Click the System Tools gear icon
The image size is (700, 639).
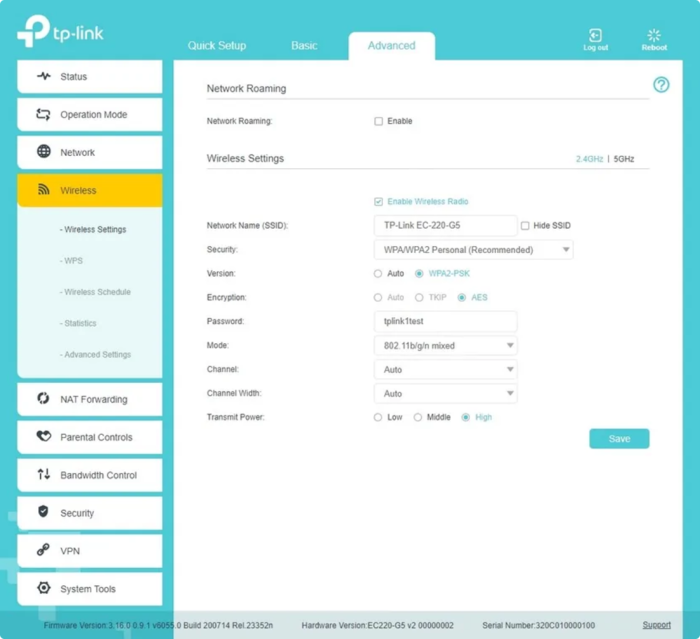tap(44, 588)
